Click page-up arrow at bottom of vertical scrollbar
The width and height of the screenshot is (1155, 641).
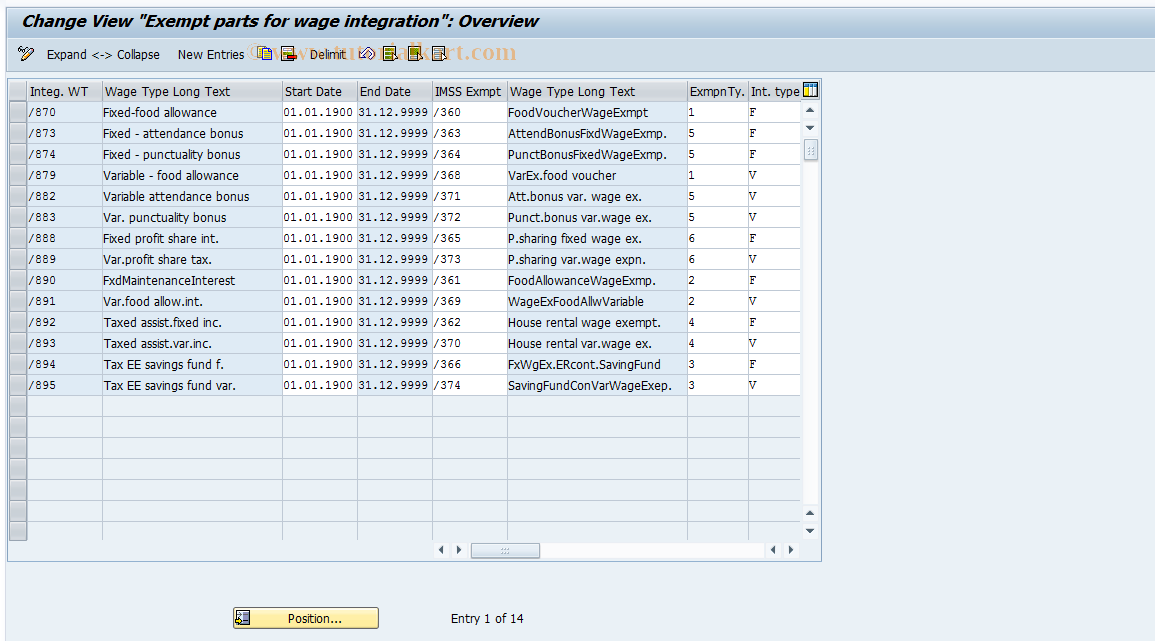(x=810, y=513)
